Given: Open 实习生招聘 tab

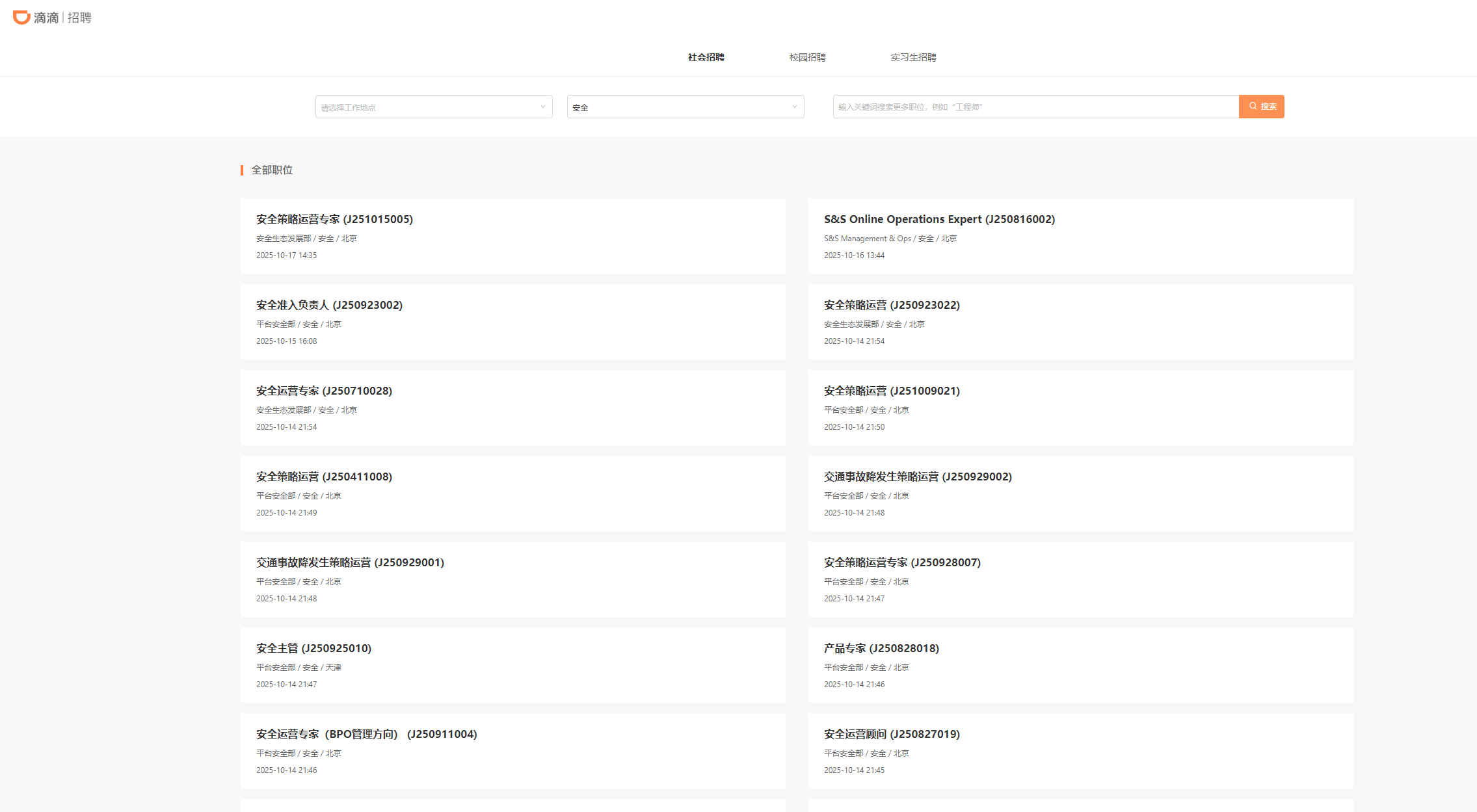Looking at the screenshot, I should pyautogui.click(x=913, y=57).
